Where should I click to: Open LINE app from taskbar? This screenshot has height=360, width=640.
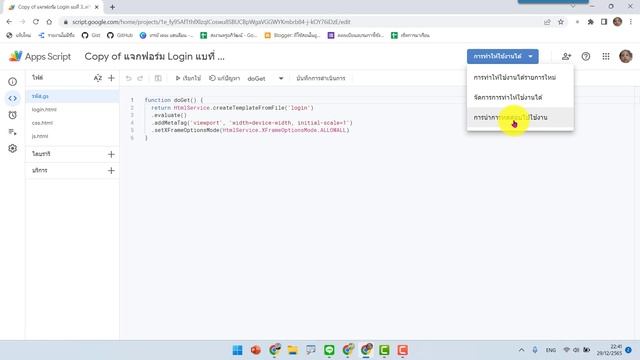[x=329, y=350]
